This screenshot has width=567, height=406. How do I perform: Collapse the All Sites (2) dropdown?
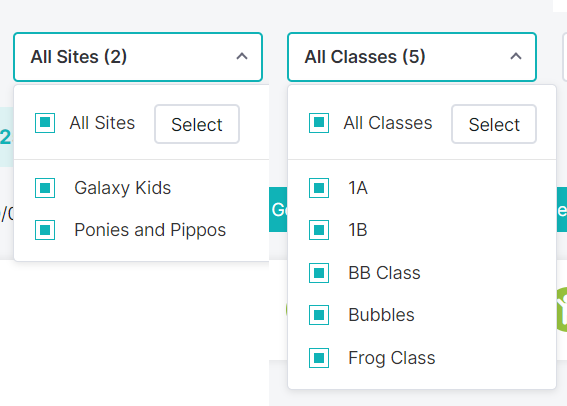(x=138, y=57)
